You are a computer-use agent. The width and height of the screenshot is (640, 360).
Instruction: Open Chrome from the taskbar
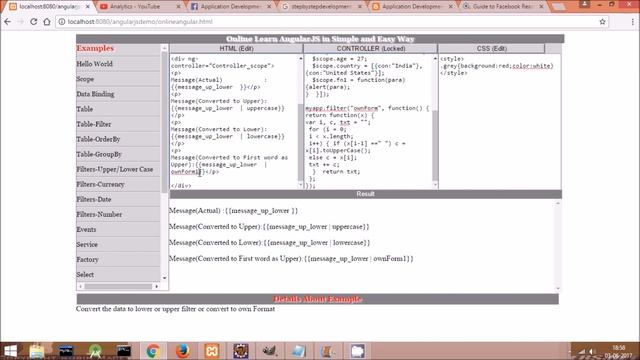point(153,351)
